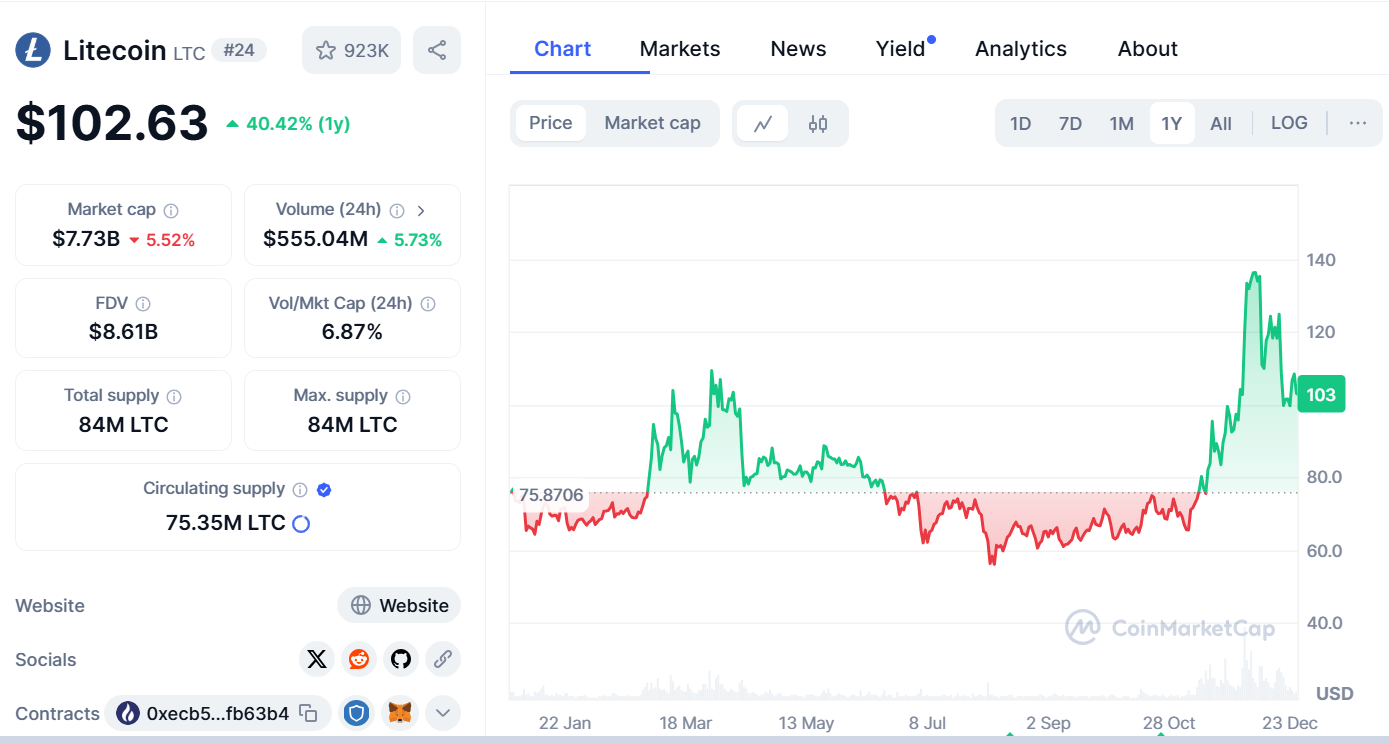Click the 40.42% (1y) change indicator

tap(288, 124)
